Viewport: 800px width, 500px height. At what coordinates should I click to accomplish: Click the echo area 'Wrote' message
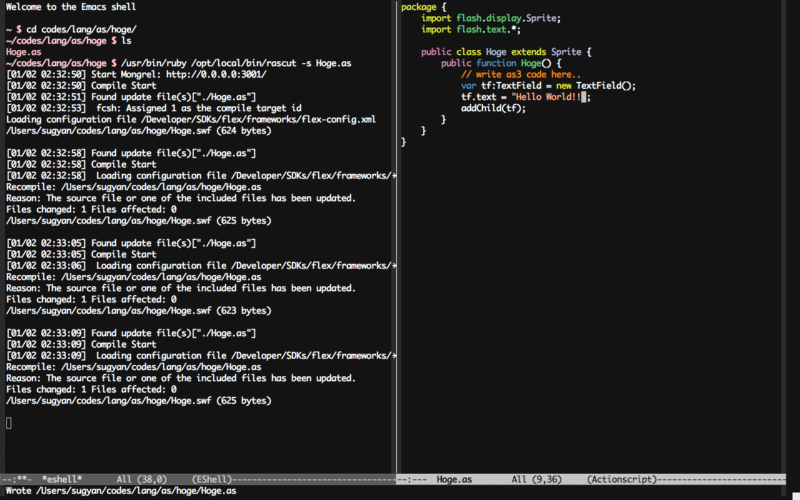pos(121,491)
